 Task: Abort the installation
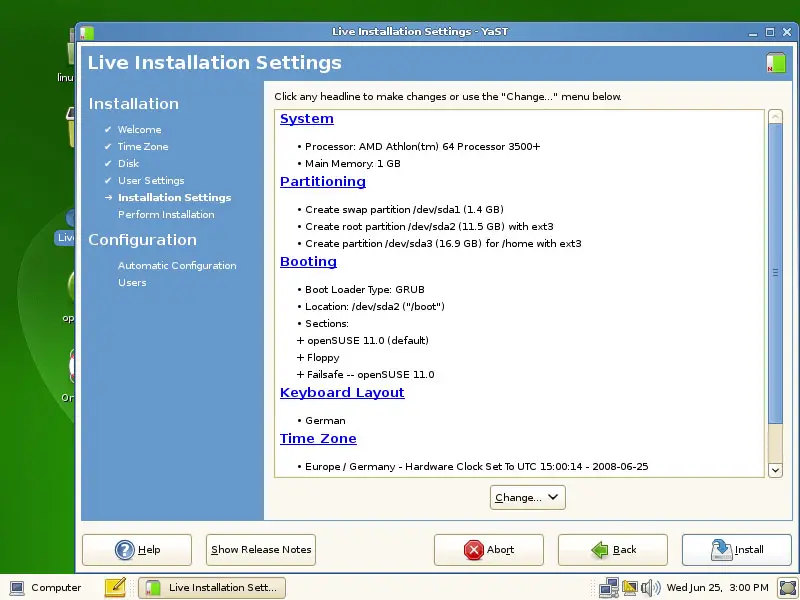489,549
